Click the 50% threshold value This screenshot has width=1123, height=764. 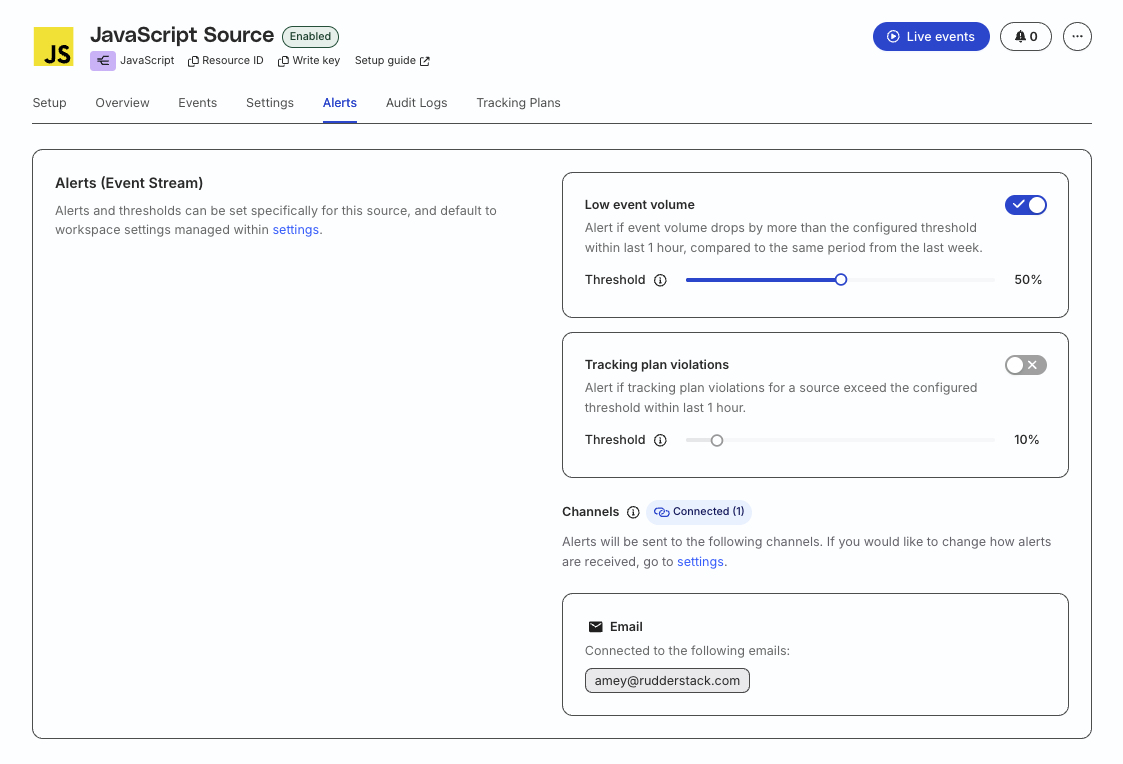pyautogui.click(x=1028, y=280)
